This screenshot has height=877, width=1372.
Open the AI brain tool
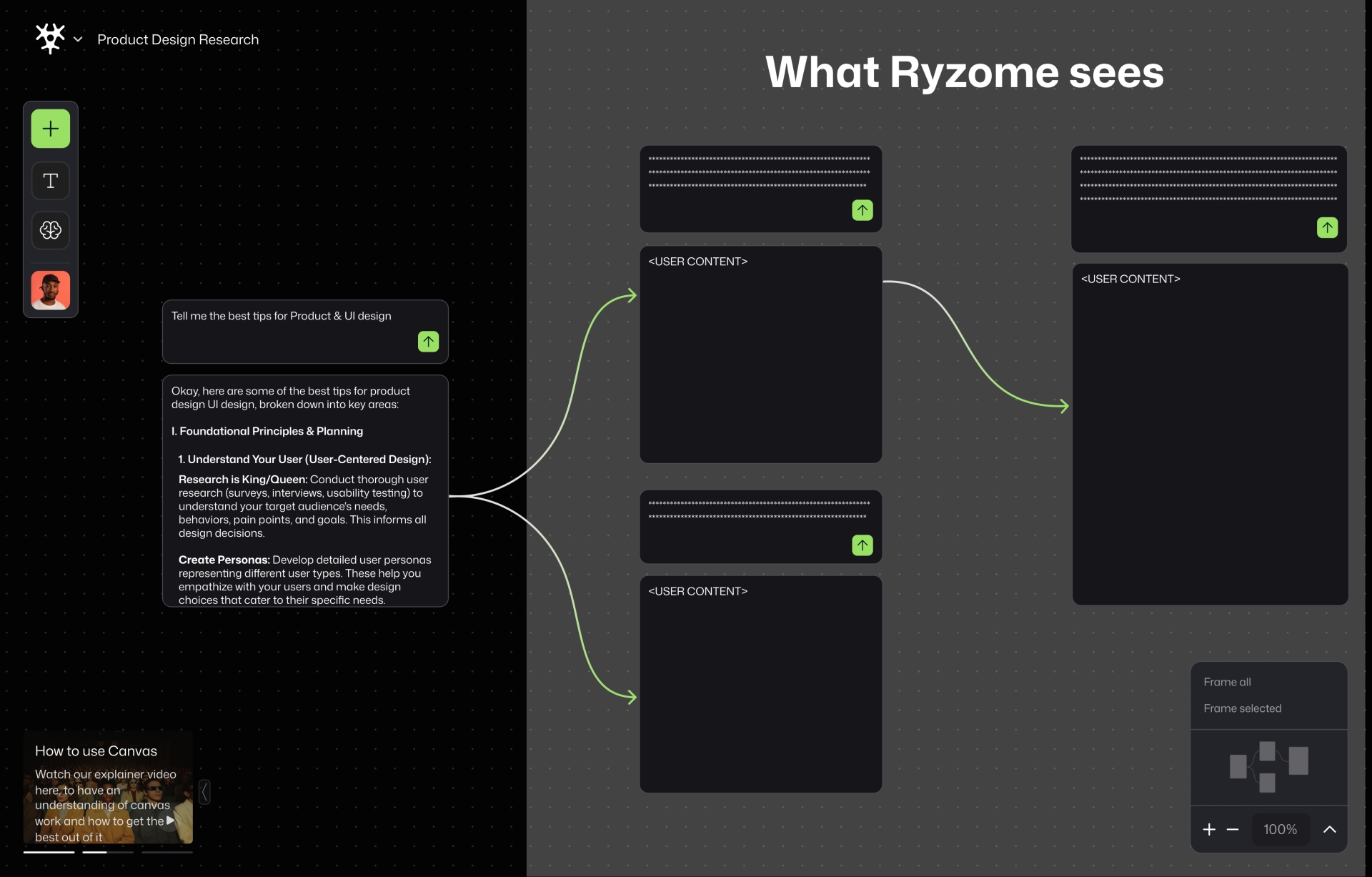(50, 230)
